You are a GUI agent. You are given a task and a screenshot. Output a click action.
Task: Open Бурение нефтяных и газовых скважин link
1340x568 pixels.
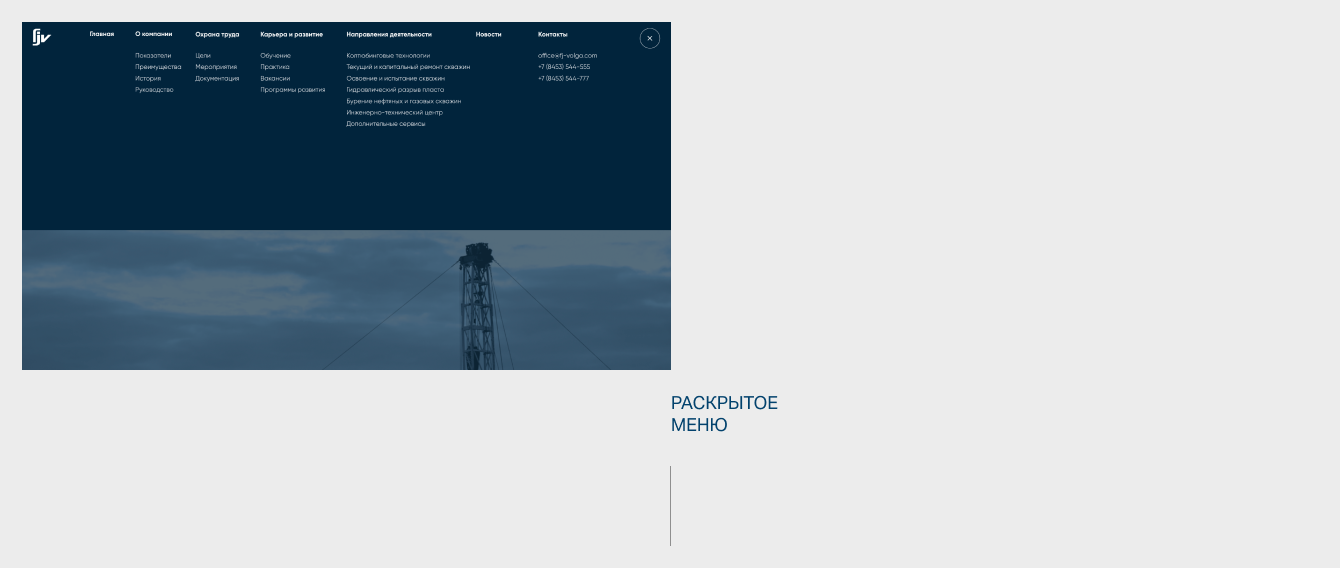click(x=404, y=101)
